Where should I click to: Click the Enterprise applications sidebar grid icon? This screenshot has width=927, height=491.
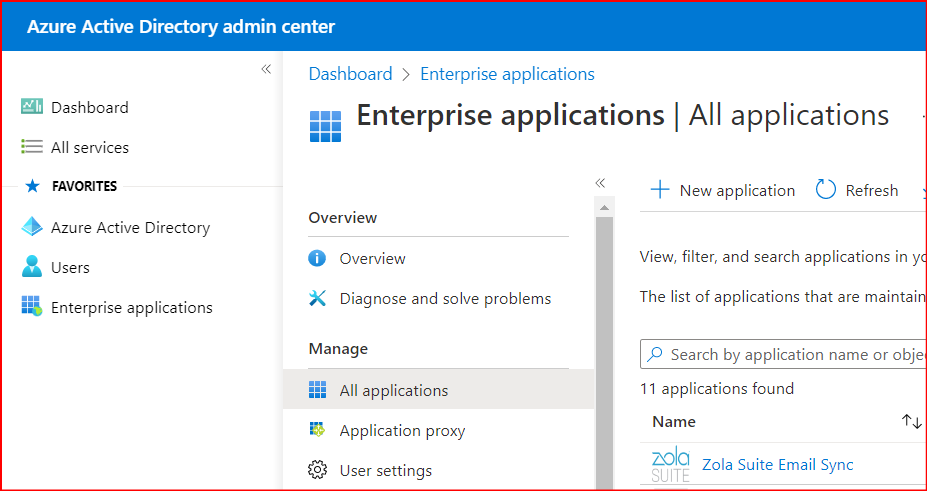coord(32,306)
